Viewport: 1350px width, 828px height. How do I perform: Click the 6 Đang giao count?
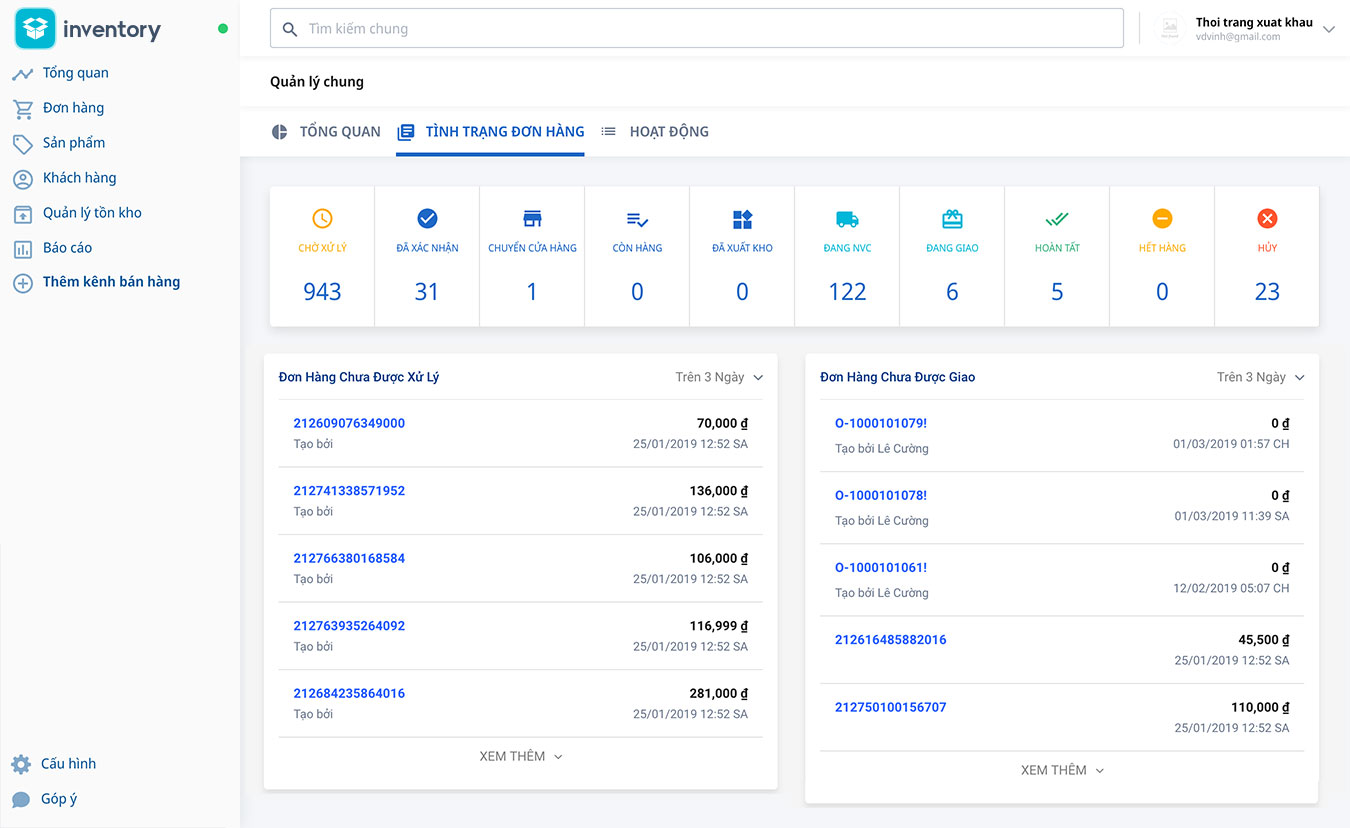pos(952,292)
